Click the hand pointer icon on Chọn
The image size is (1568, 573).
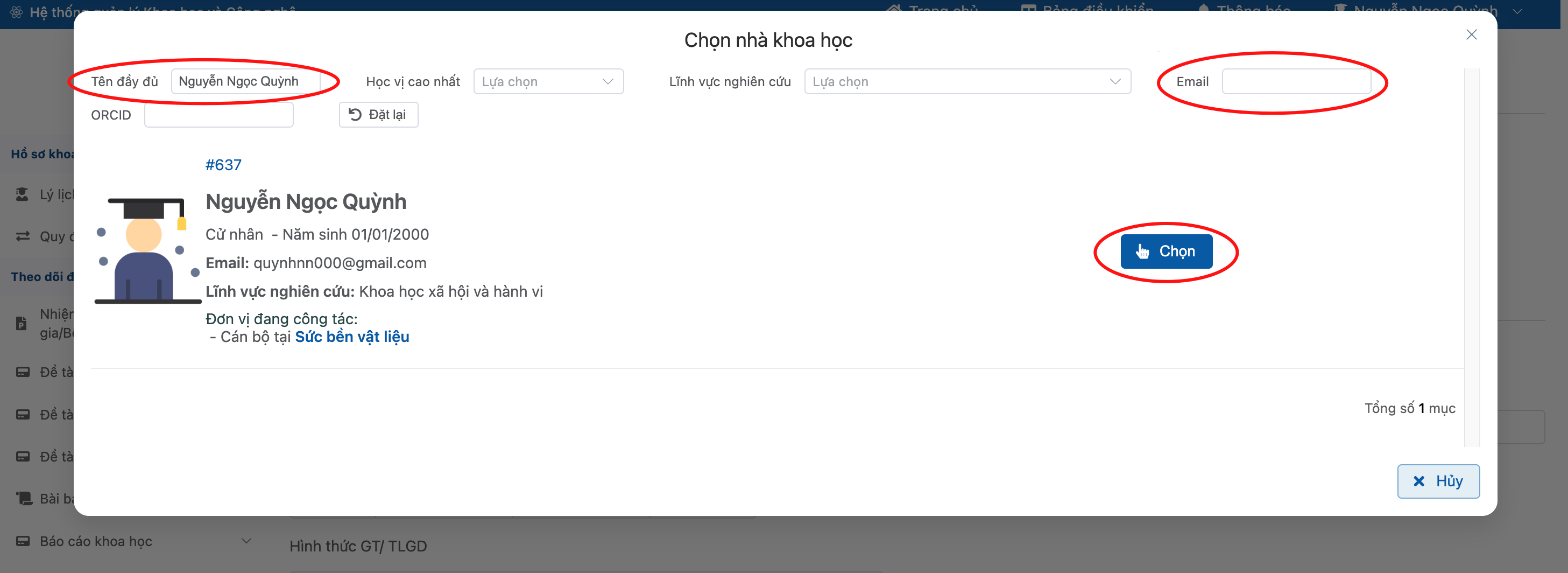point(1142,251)
